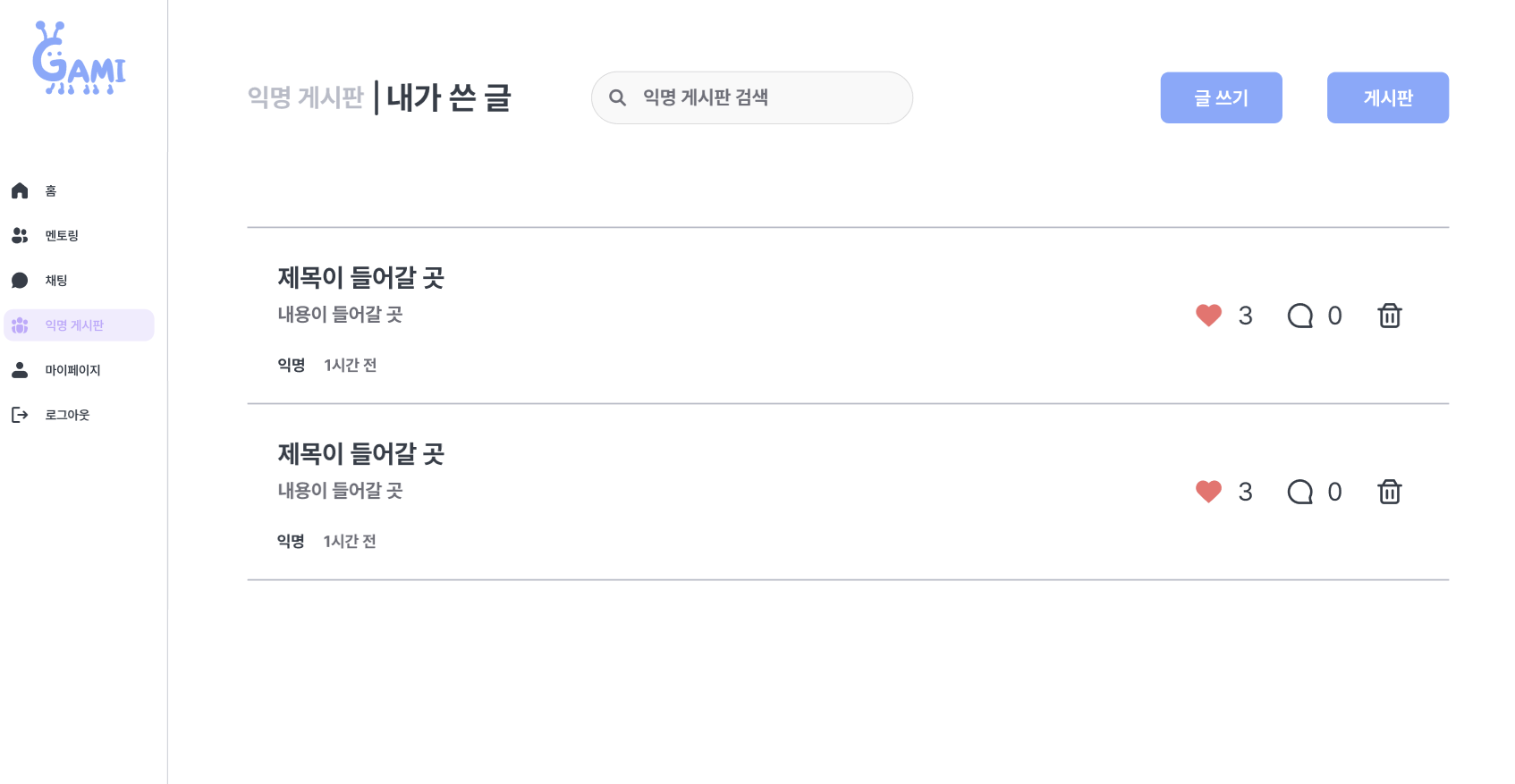Open the first post titled 제목이 들어갈 곳
Viewport: 1515px width, 784px height.
tap(360, 278)
